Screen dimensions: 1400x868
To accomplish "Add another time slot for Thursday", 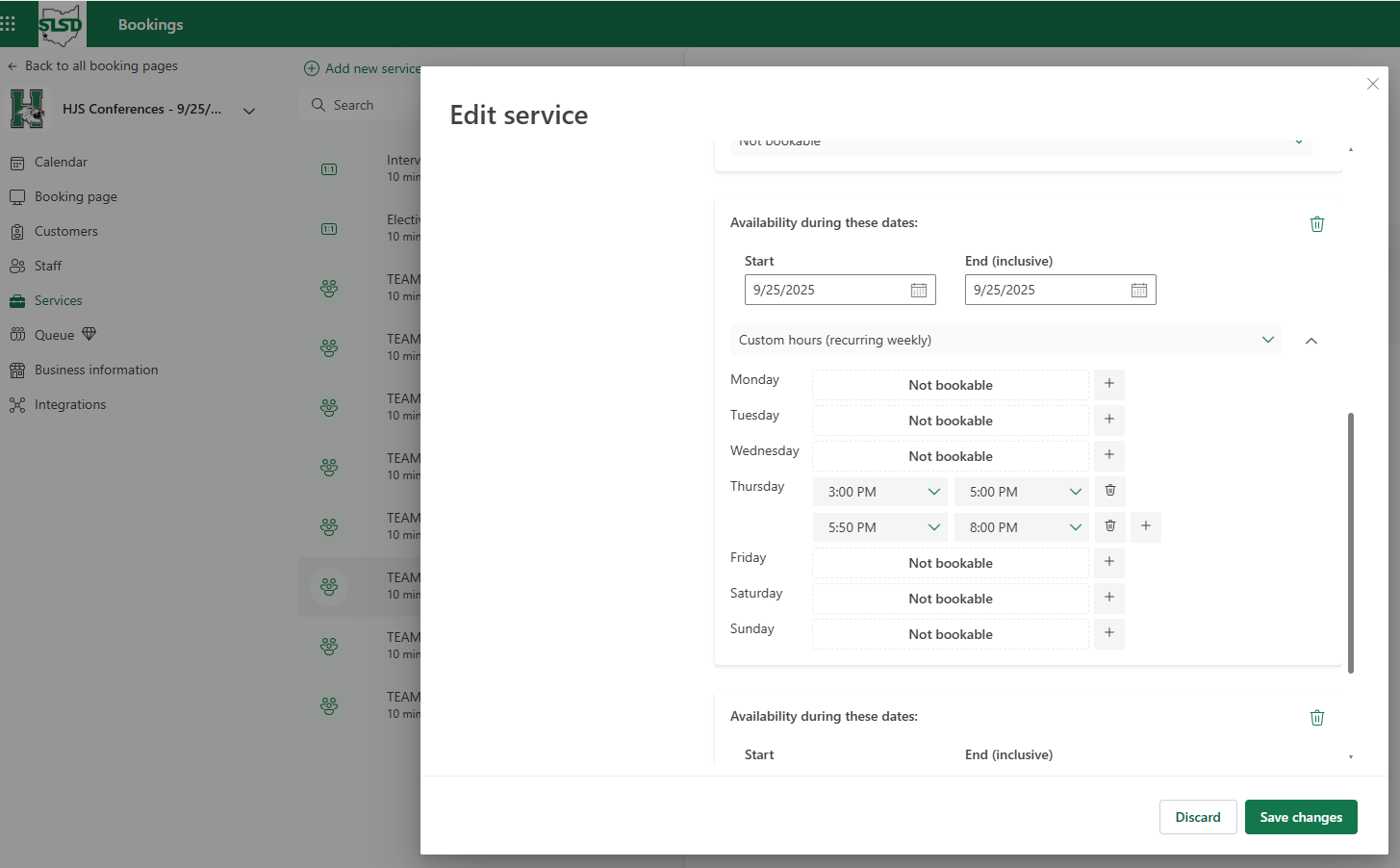I will tap(1146, 526).
